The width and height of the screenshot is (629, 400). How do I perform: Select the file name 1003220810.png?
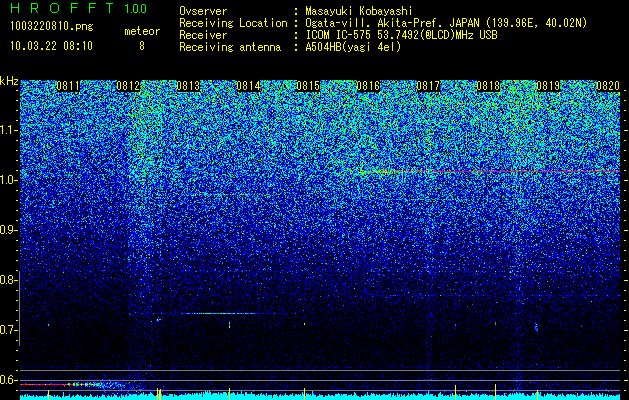pos(52,26)
